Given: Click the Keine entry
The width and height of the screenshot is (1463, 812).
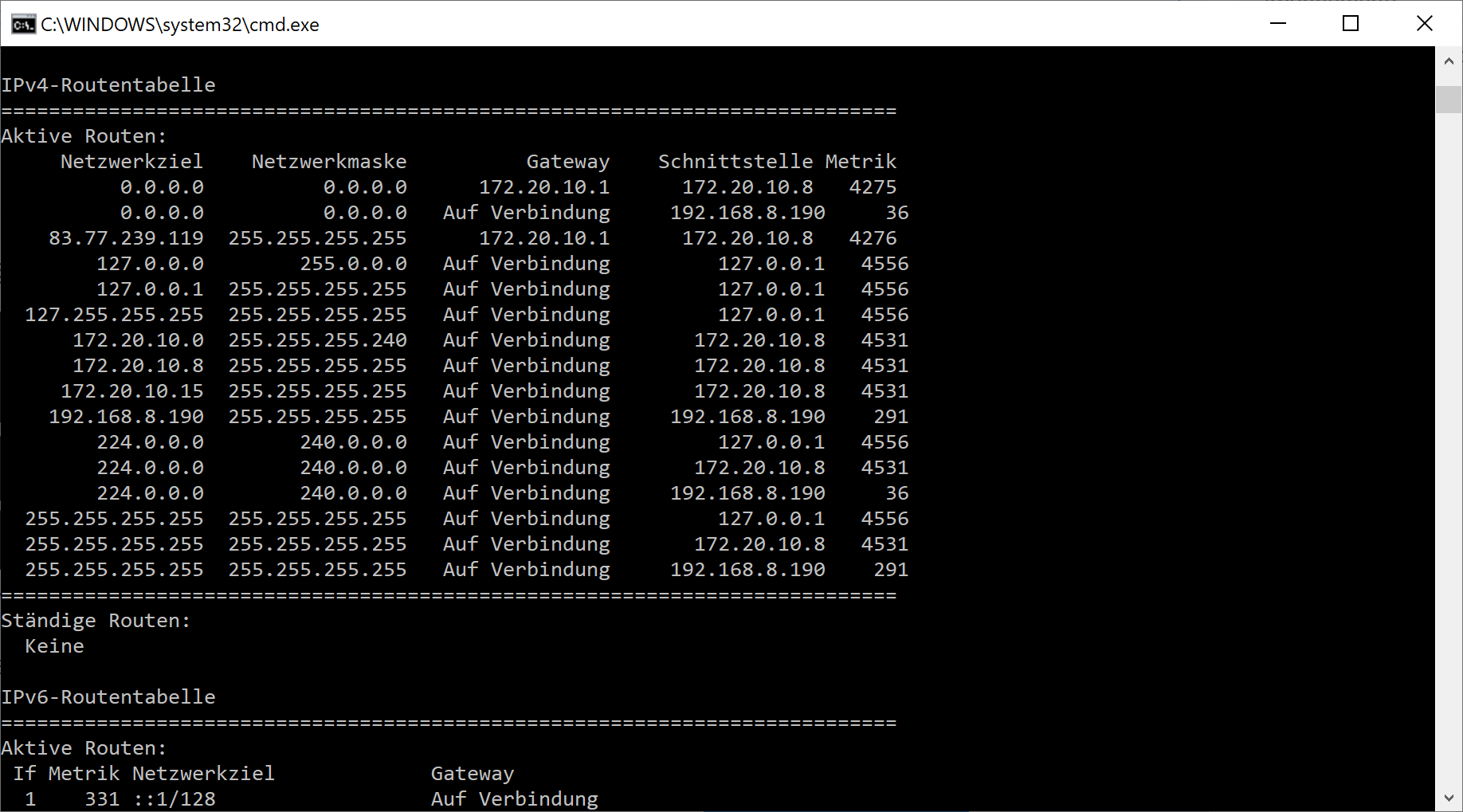Looking at the screenshot, I should 54,646.
